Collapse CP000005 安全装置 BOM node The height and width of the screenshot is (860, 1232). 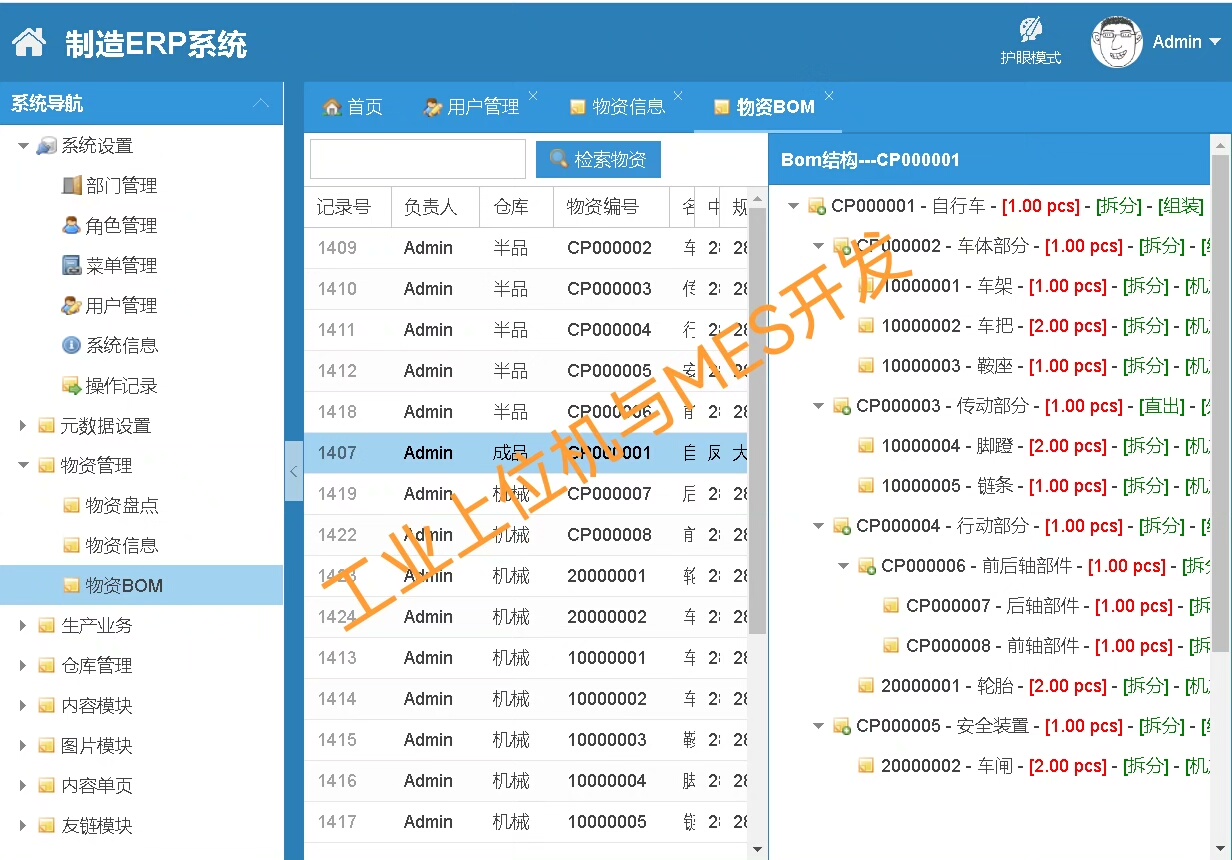pos(819,726)
